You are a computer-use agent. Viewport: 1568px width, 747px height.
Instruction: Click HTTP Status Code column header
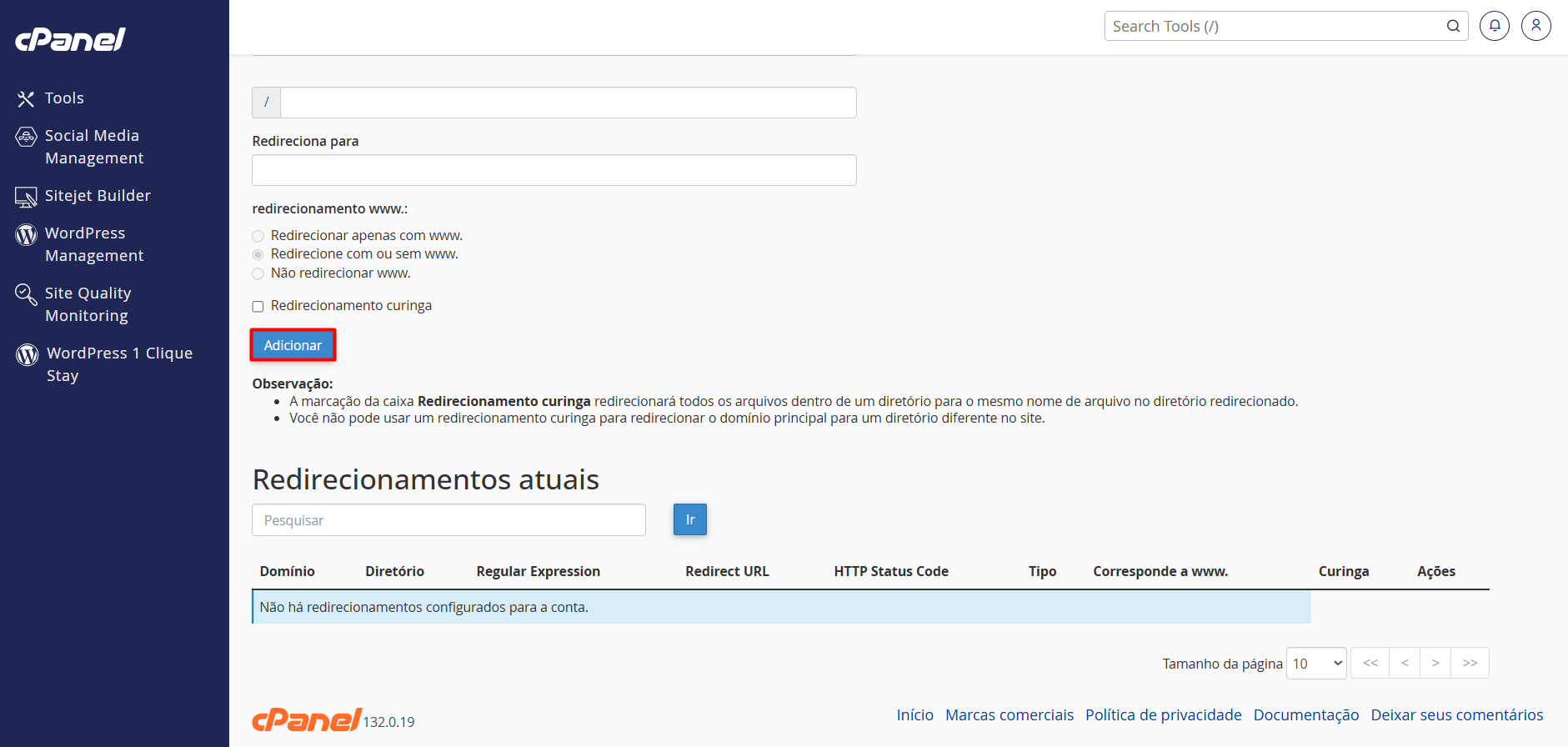891,571
